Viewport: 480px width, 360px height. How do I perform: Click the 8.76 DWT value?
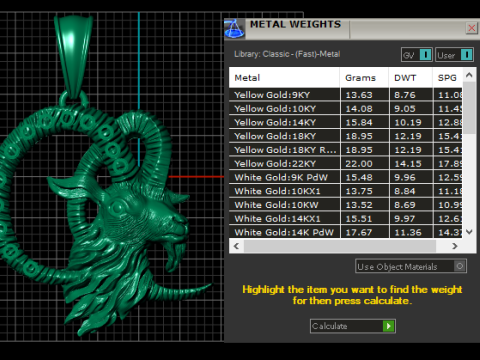coord(405,95)
